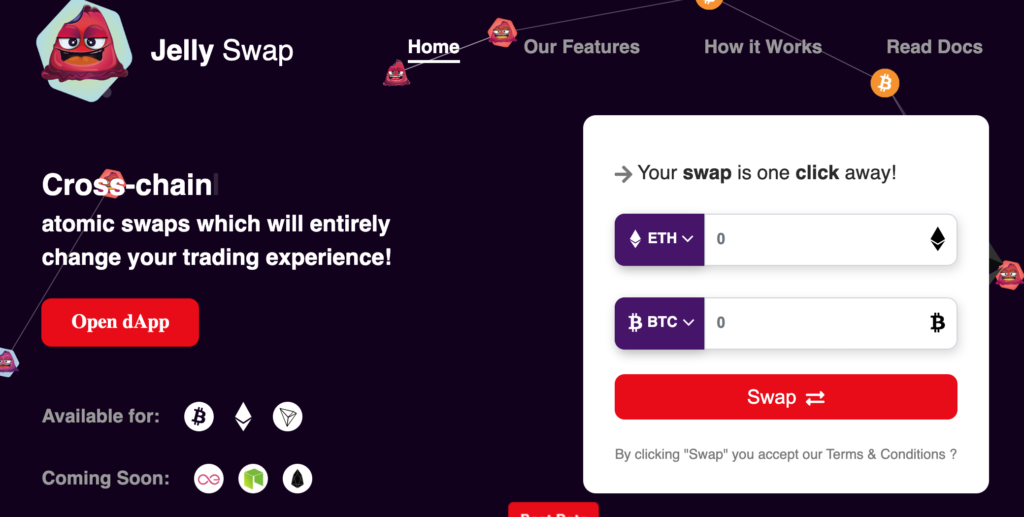Open the Terms & Conditions link
1024x517 pixels.
tap(886, 454)
